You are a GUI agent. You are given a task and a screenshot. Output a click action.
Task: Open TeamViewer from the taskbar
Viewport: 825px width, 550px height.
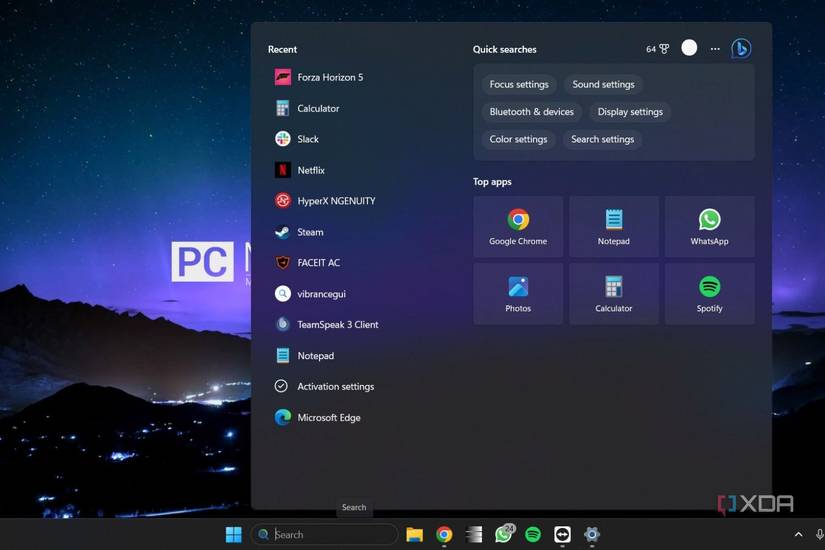coord(562,534)
